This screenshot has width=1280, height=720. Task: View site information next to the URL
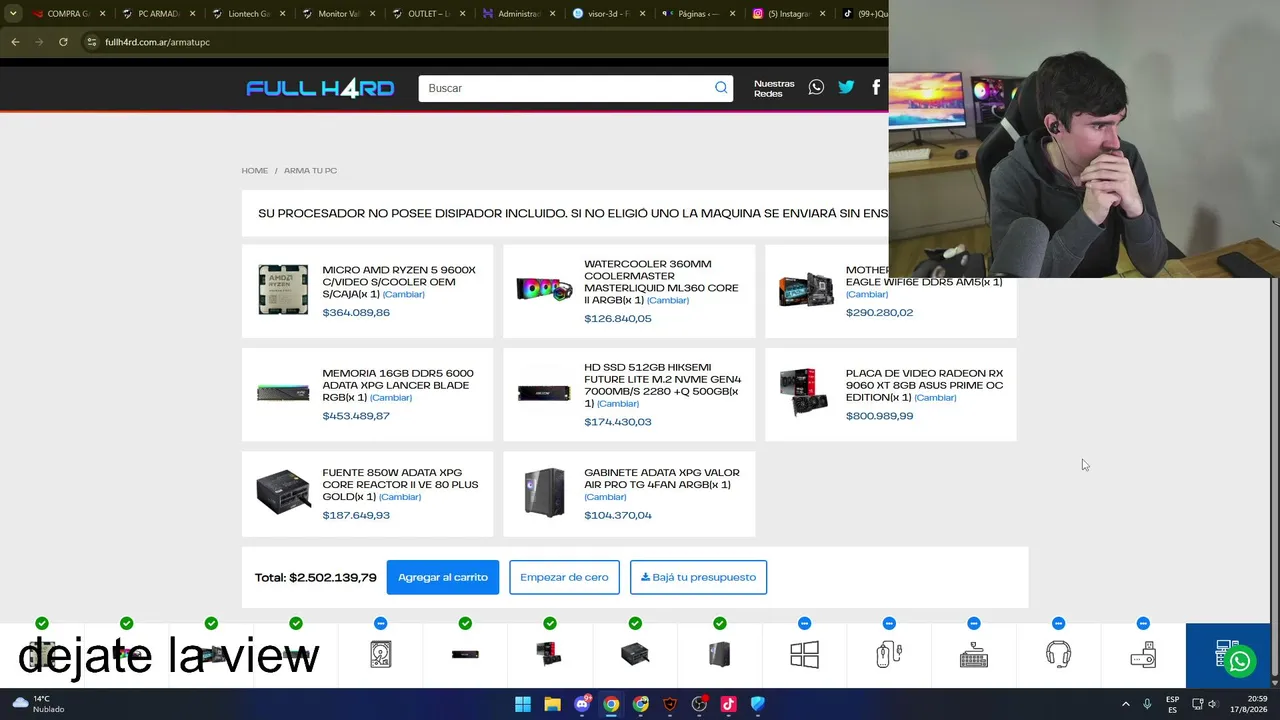coord(91,42)
